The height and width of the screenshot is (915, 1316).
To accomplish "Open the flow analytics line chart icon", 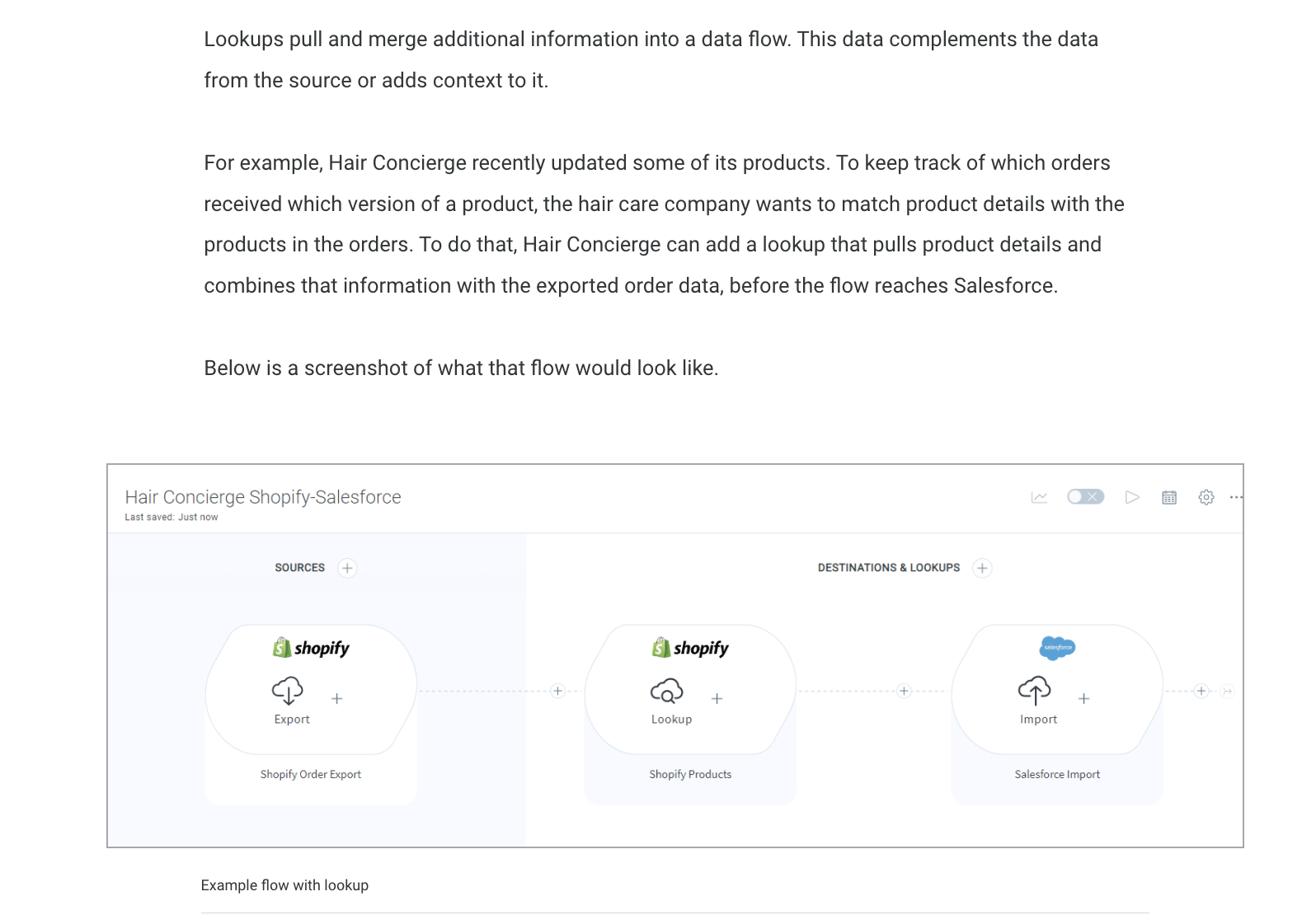I will coord(1039,497).
